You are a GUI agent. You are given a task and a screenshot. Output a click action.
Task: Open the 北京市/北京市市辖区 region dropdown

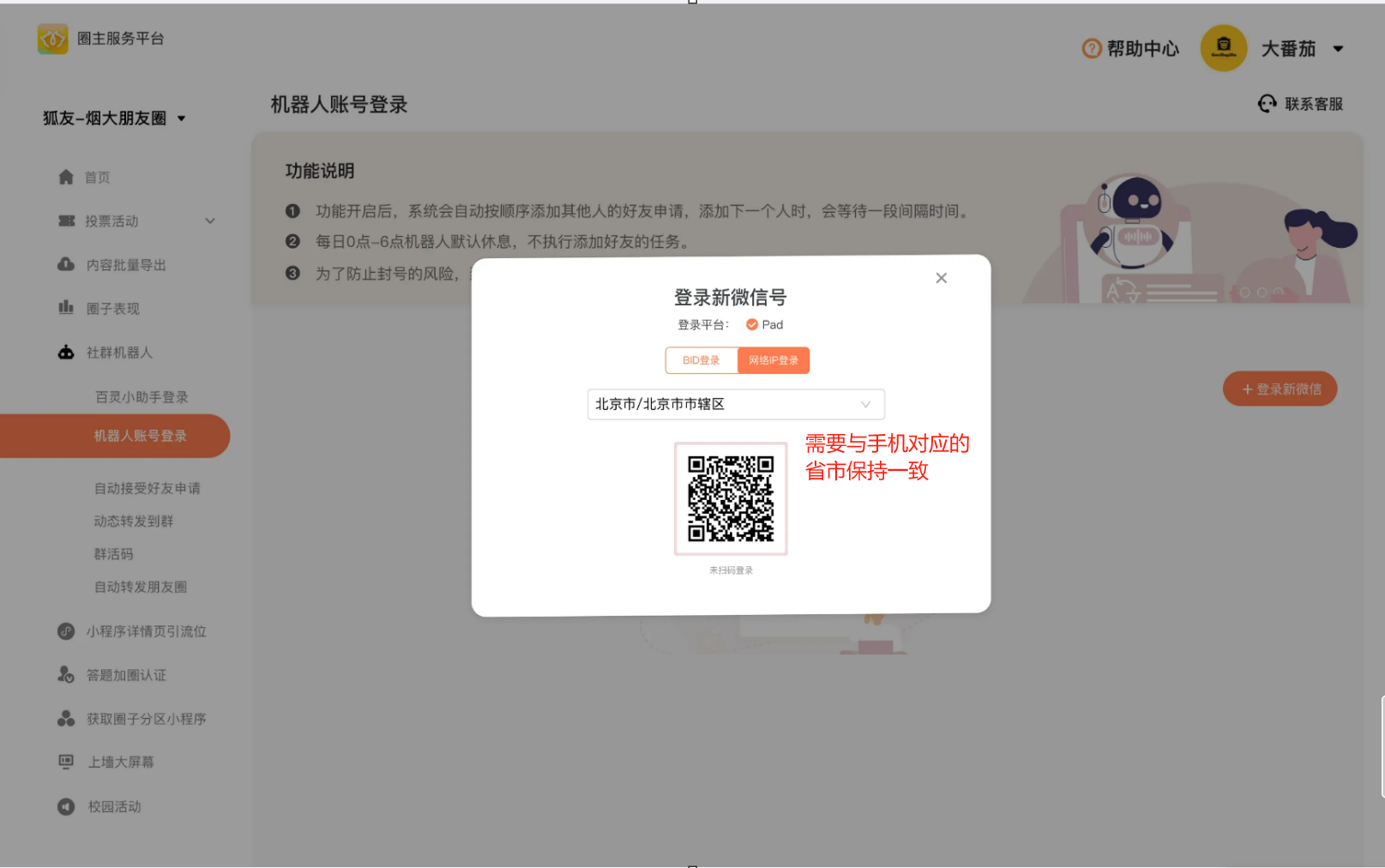coord(736,404)
